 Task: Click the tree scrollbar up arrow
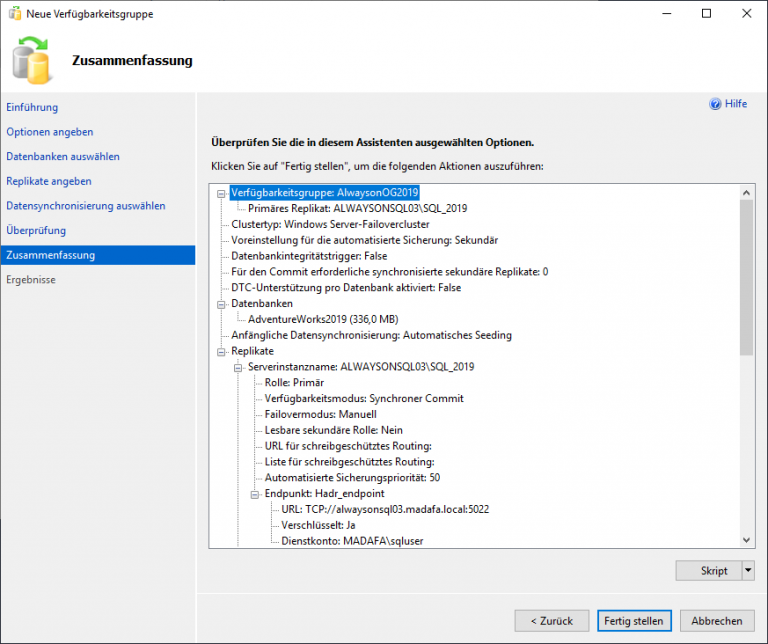pos(746,192)
